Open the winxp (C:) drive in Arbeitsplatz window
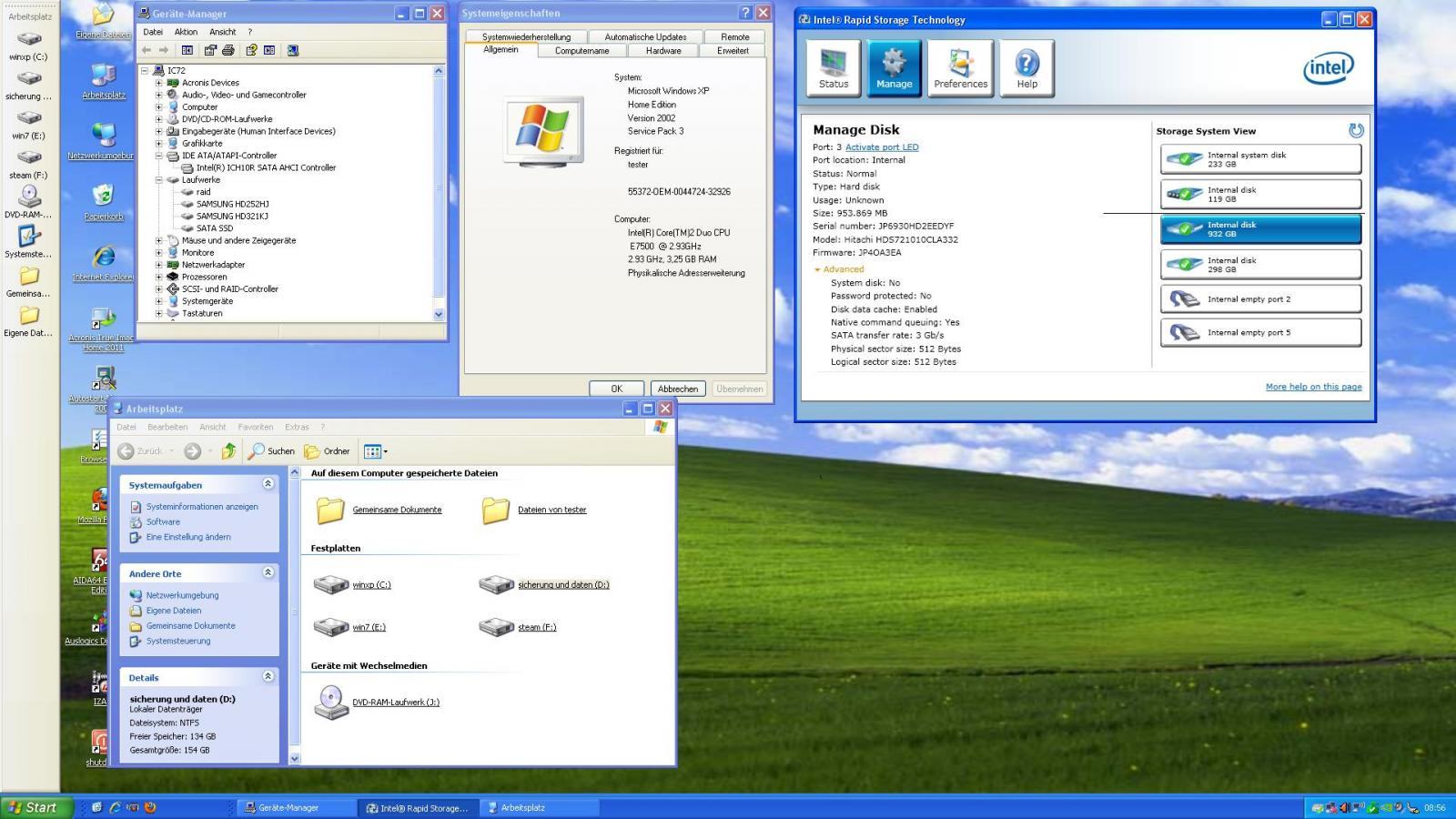Screen dimensions: 1456x819 (352, 584)
